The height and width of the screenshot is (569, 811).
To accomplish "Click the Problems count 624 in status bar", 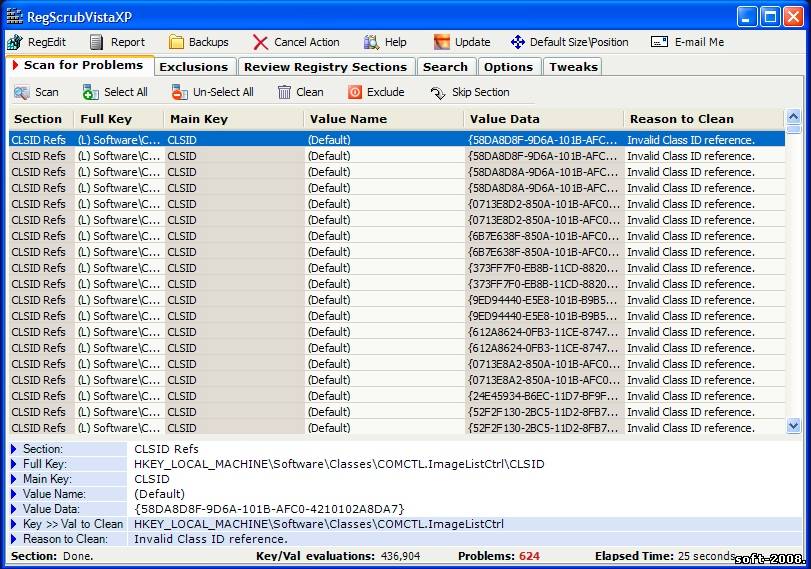I will click(x=529, y=556).
